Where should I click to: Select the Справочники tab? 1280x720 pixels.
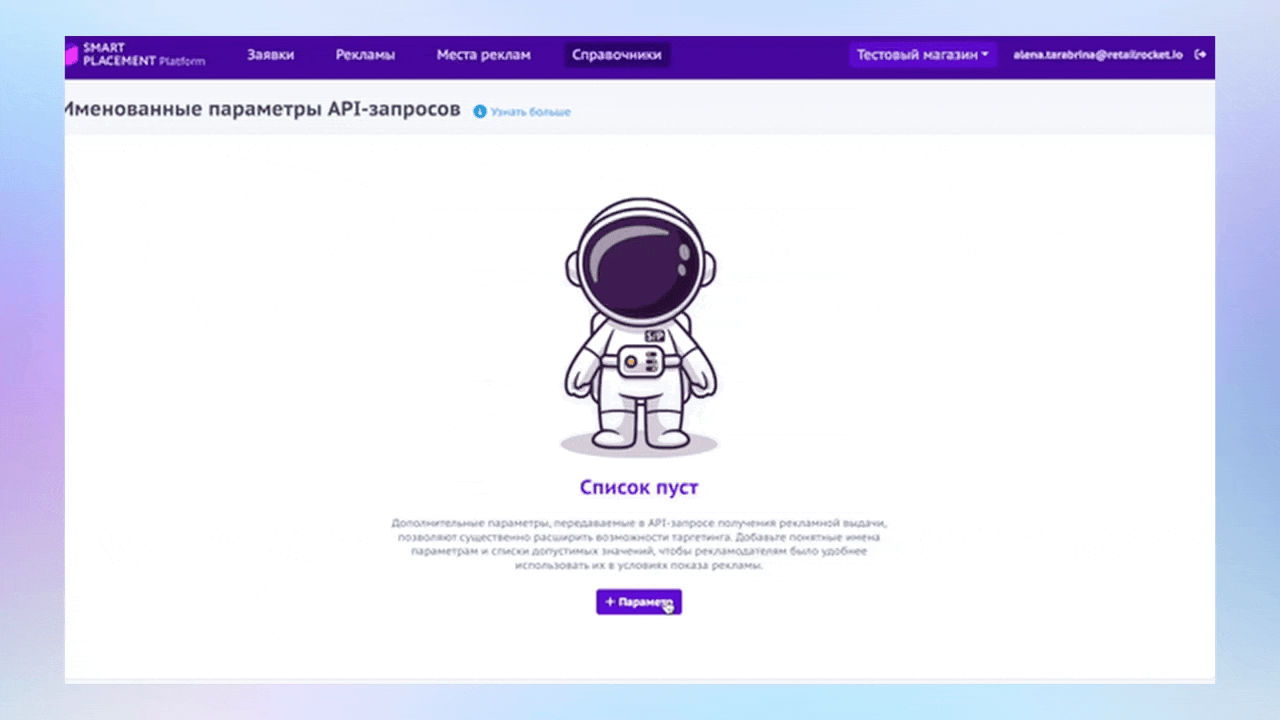[616, 55]
